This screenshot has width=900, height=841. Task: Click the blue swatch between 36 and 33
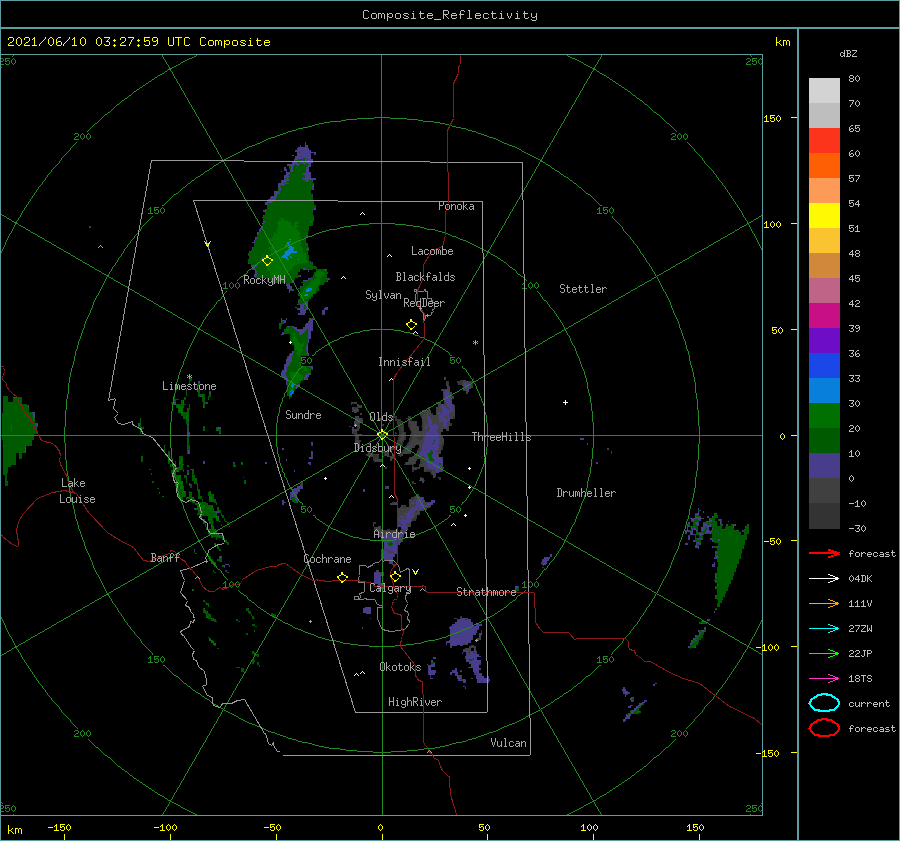click(x=824, y=365)
